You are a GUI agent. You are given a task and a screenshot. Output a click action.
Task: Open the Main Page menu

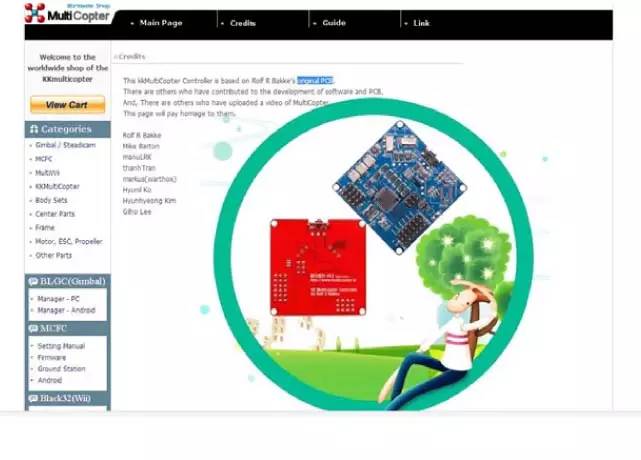[x=161, y=23]
